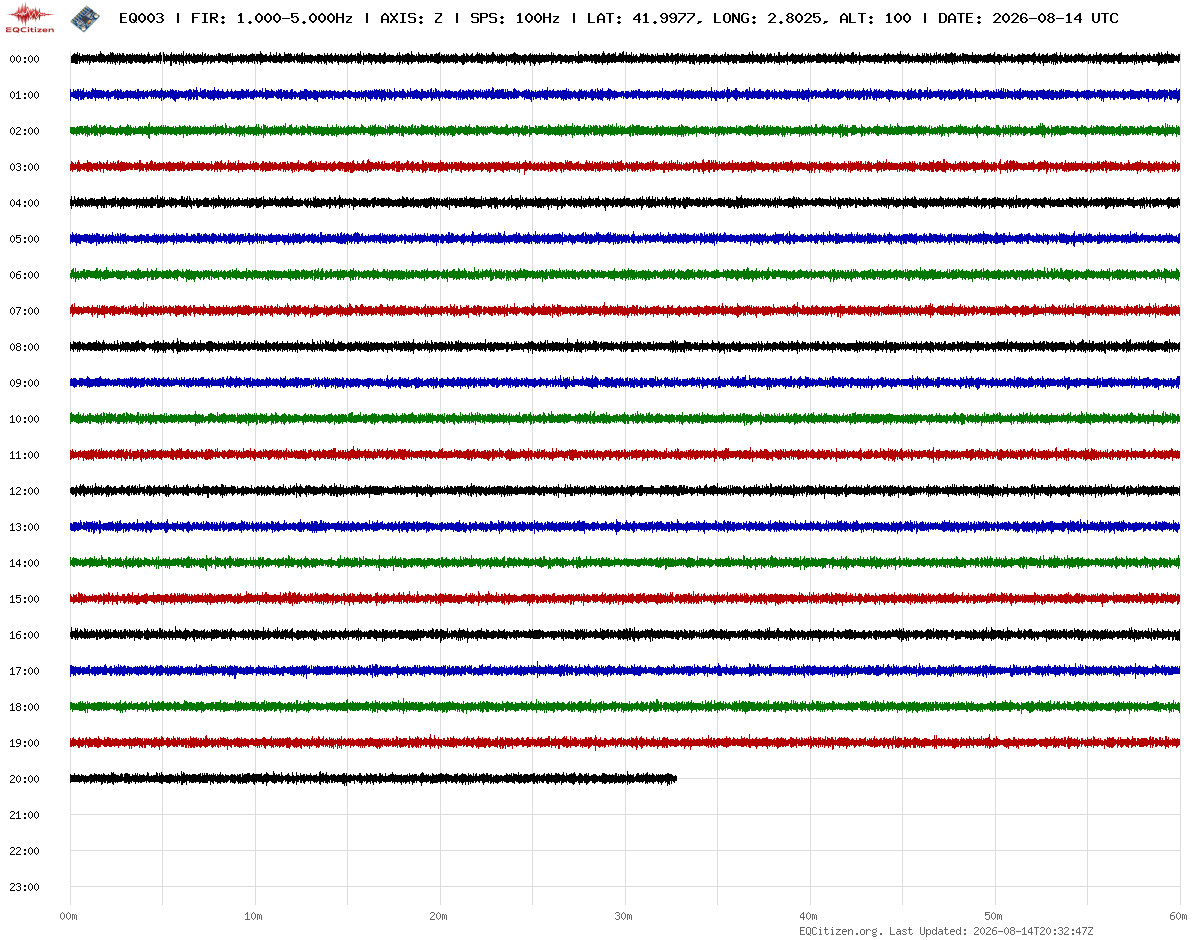Click the 60m minute axis label
The width and height of the screenshot is (1200, 940).
click(x=1178, y=916)
